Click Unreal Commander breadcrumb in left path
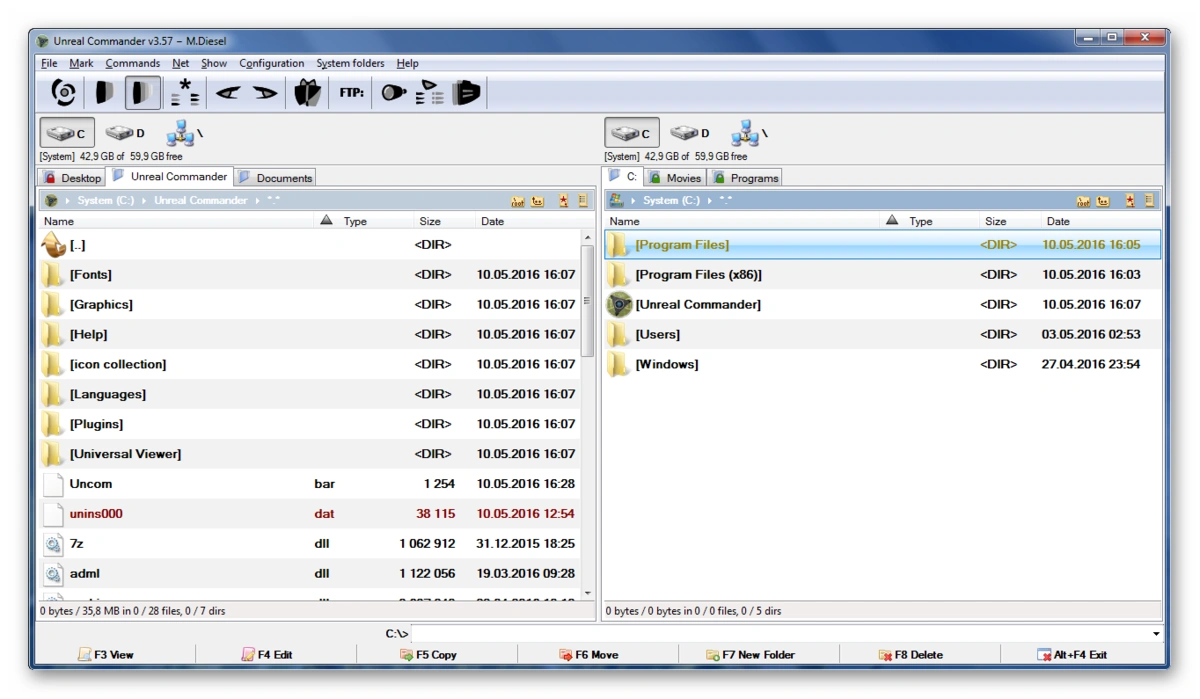 click(x=201, y=201)
